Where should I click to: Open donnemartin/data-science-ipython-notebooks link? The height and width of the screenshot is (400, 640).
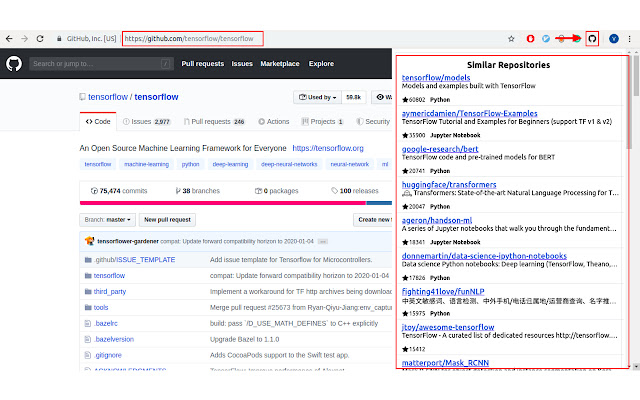coord(484,256)
